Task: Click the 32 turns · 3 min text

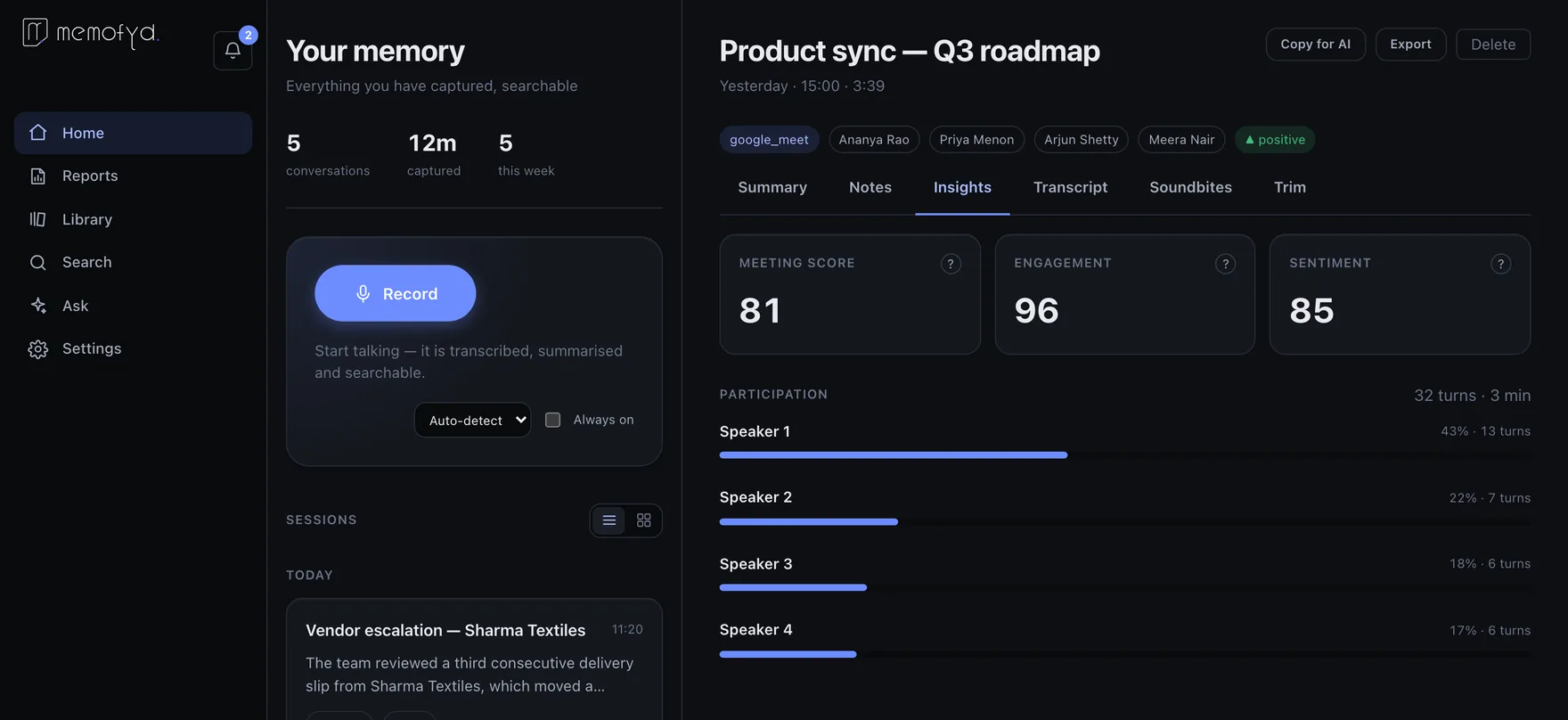Action: click(1472, 396)
